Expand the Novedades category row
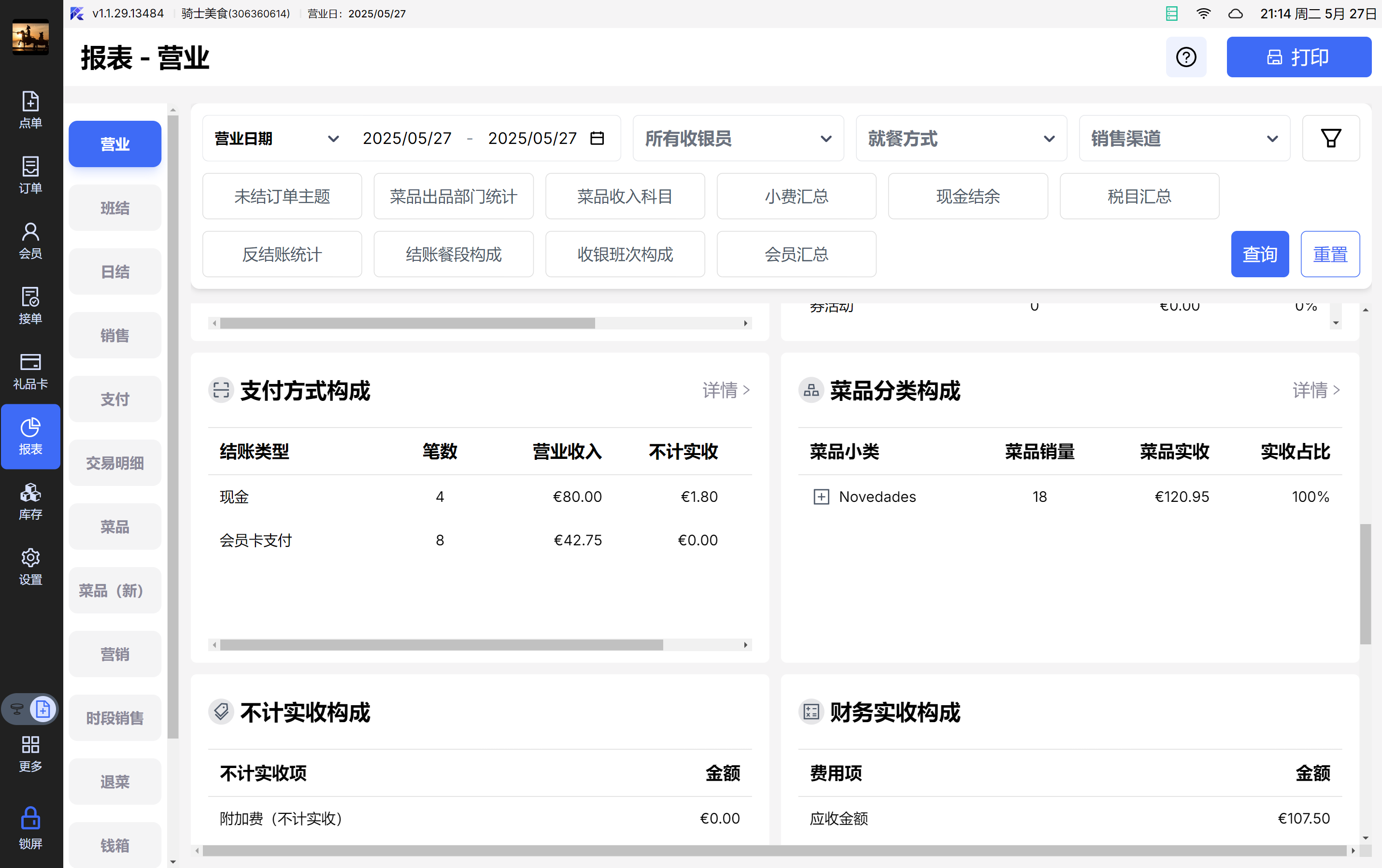The image size is (1382, 868). click(821, 497)
